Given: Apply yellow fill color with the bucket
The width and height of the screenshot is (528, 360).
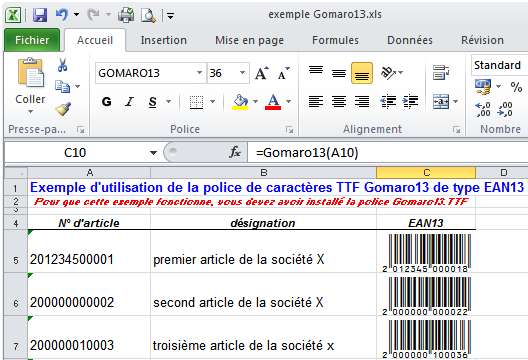Looking at the screenshot, I should click(240, 102).
